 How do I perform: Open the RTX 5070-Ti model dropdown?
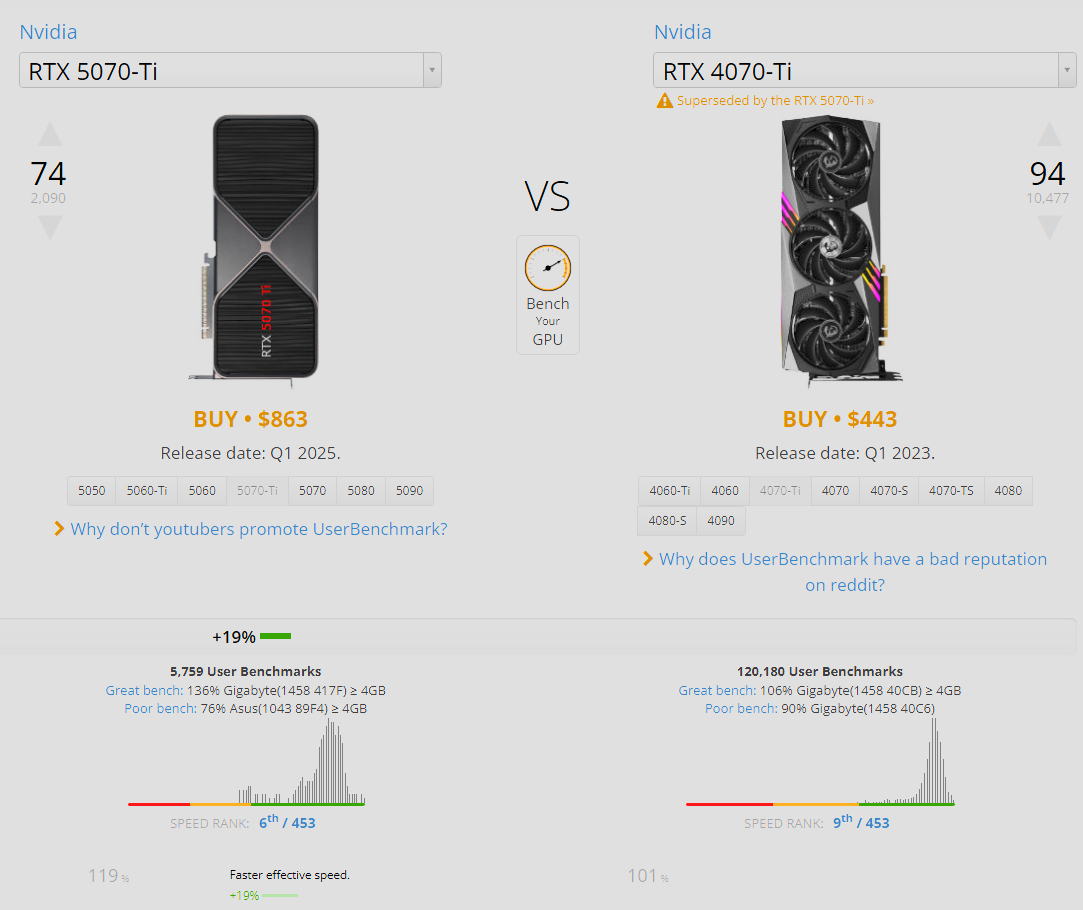[230, 71]
